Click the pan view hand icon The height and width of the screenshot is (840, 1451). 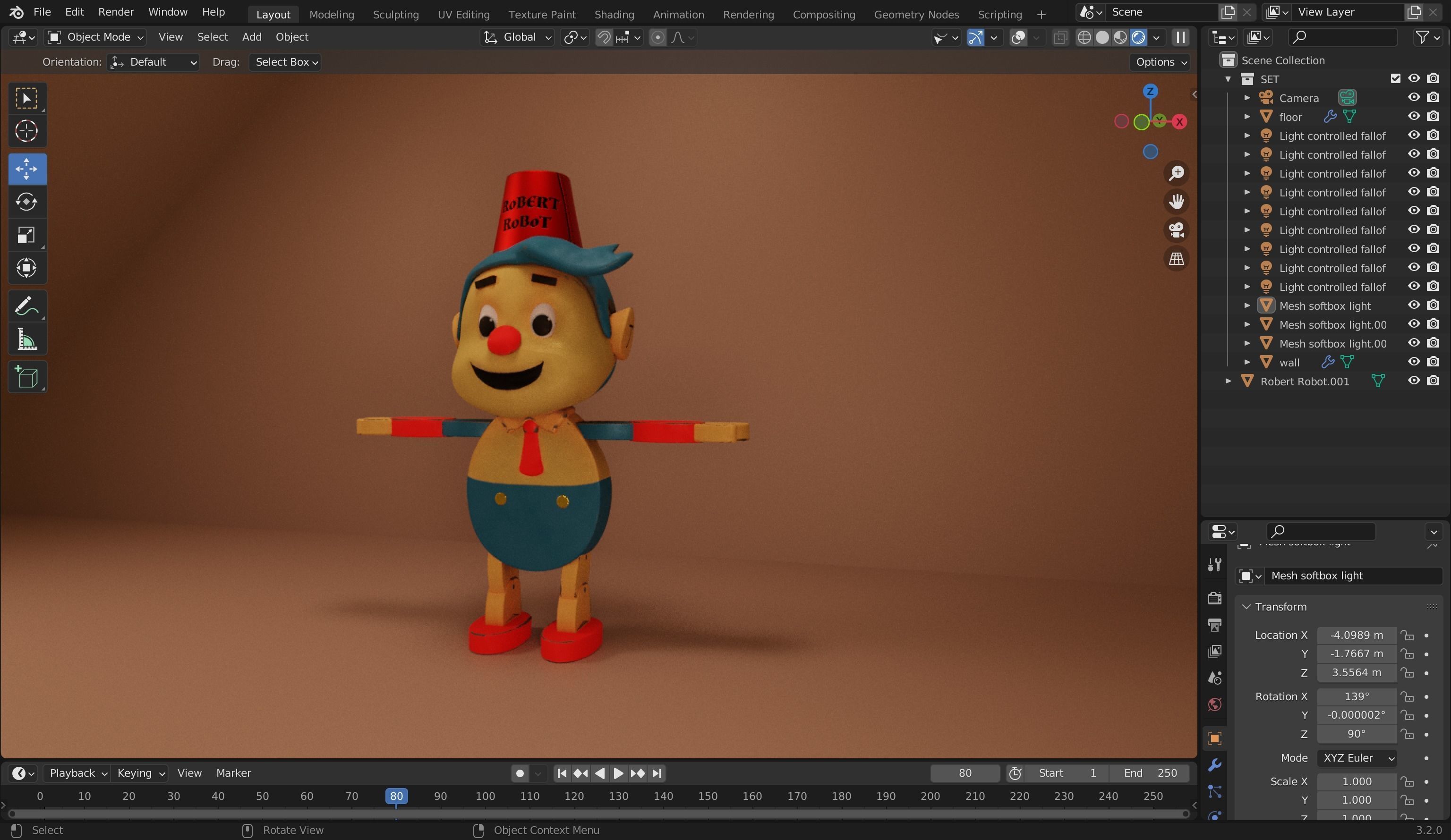point(1177,202)
